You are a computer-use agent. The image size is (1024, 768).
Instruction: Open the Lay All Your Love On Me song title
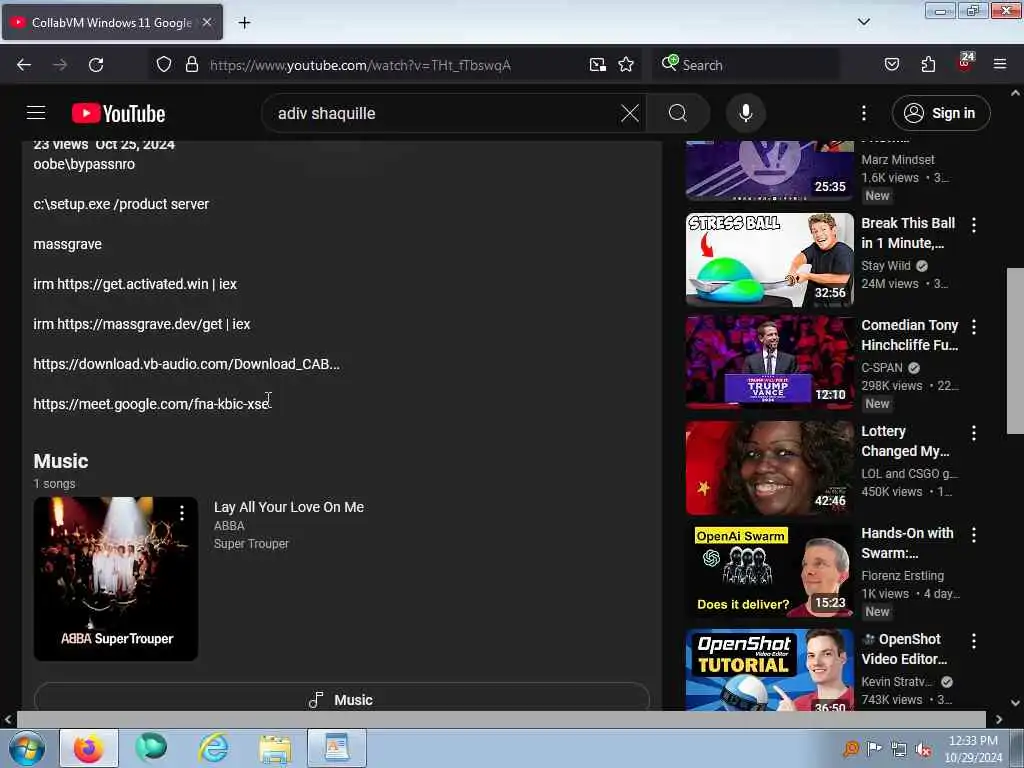click(x=289, y=507)
